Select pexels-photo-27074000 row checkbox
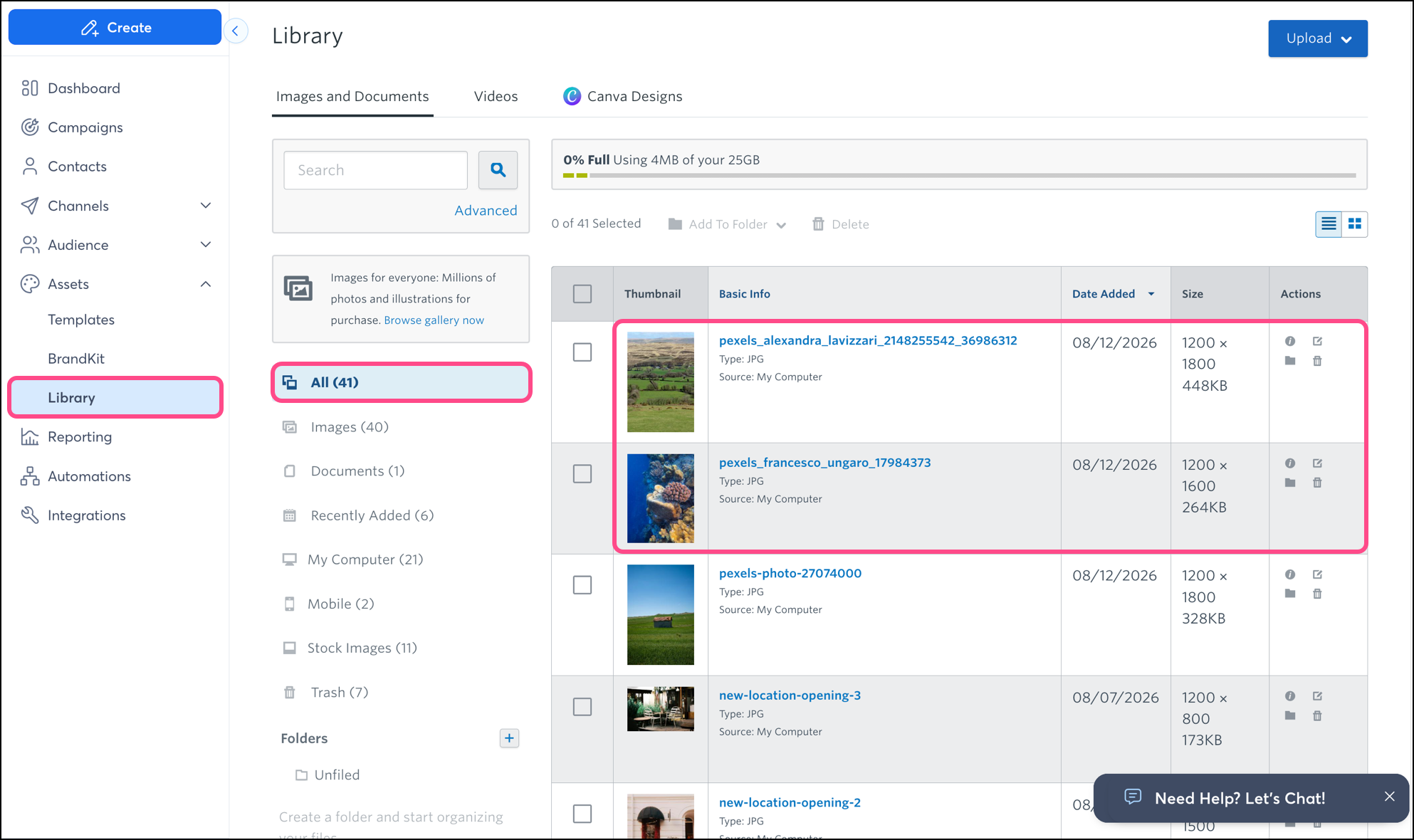The image size is (1414, 840). (x=582, y=584)
